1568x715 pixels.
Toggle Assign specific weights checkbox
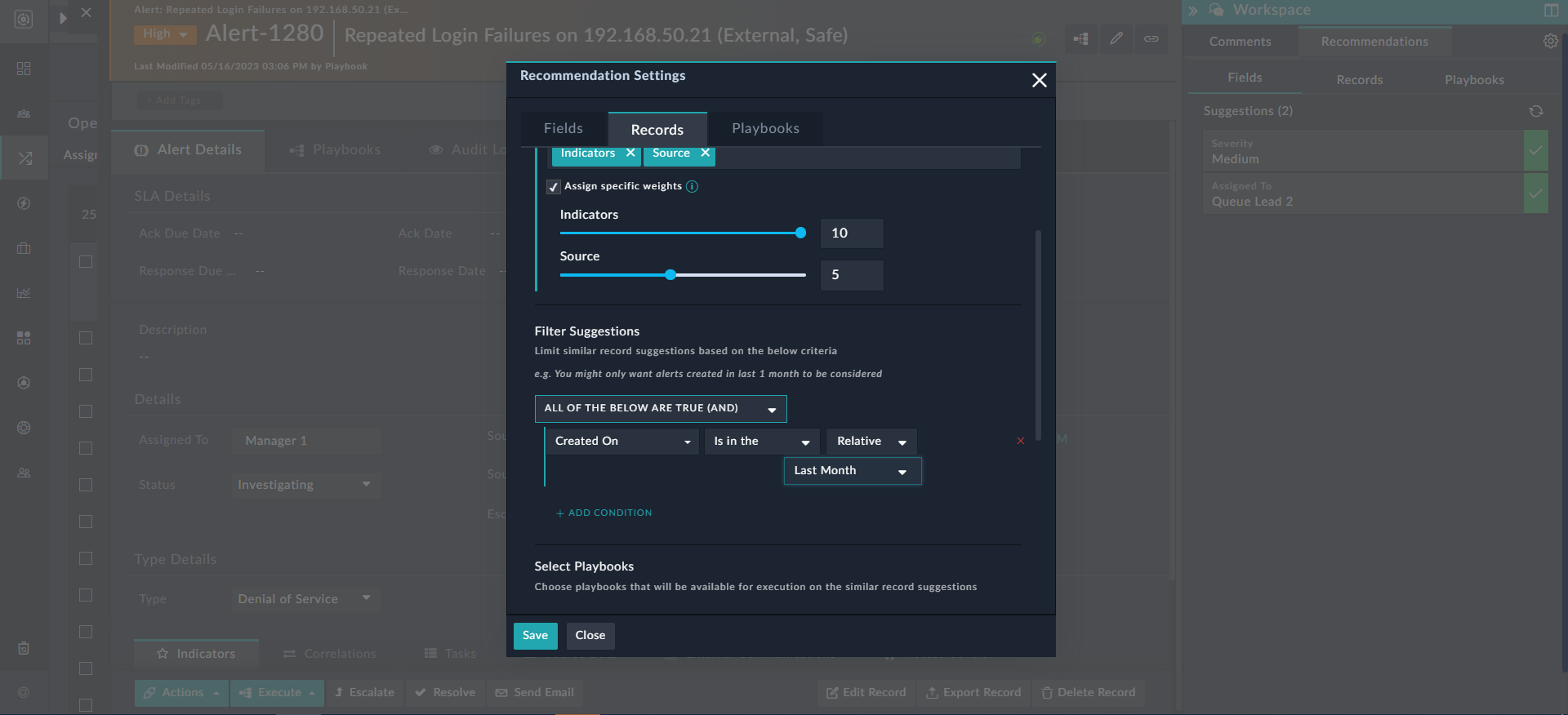click(x=554, y=187)
